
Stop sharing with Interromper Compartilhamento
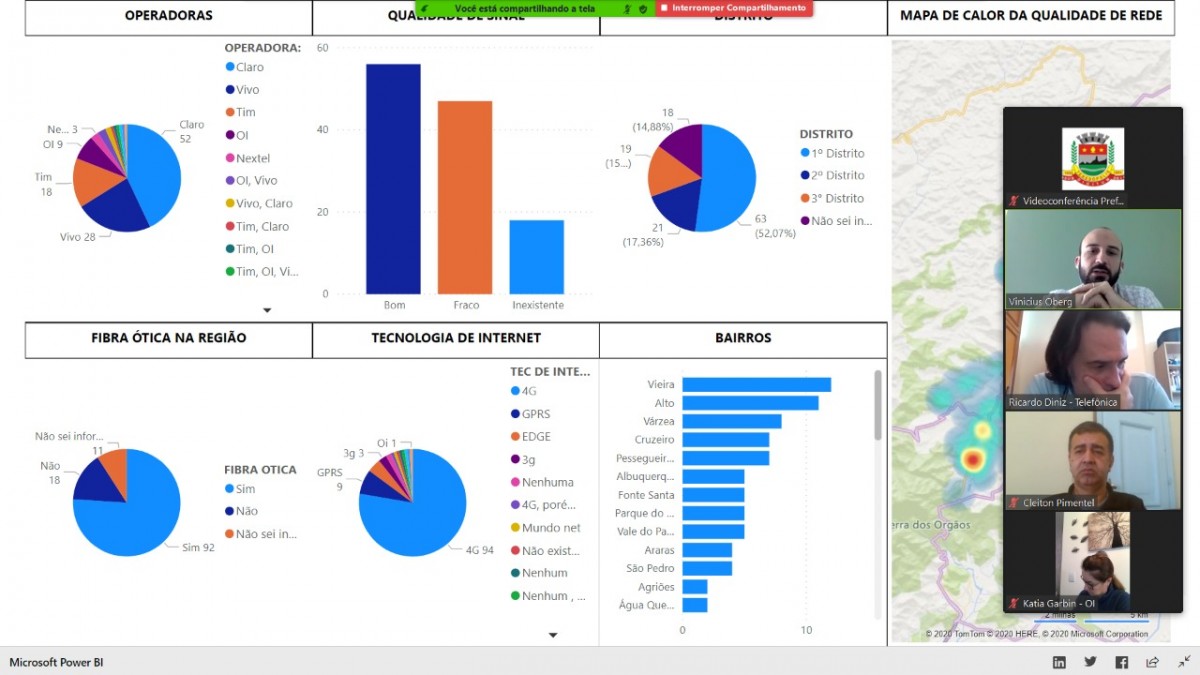click(732, 8)
